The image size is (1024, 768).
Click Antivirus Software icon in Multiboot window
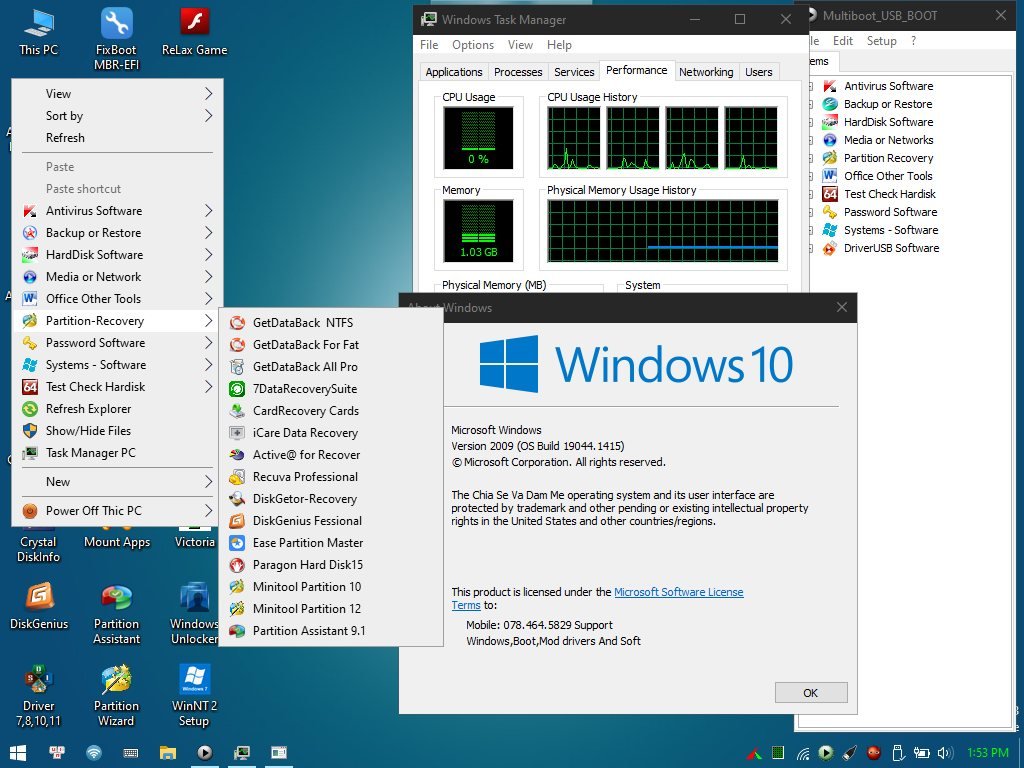pyautogui.click(x=830, y=86)
